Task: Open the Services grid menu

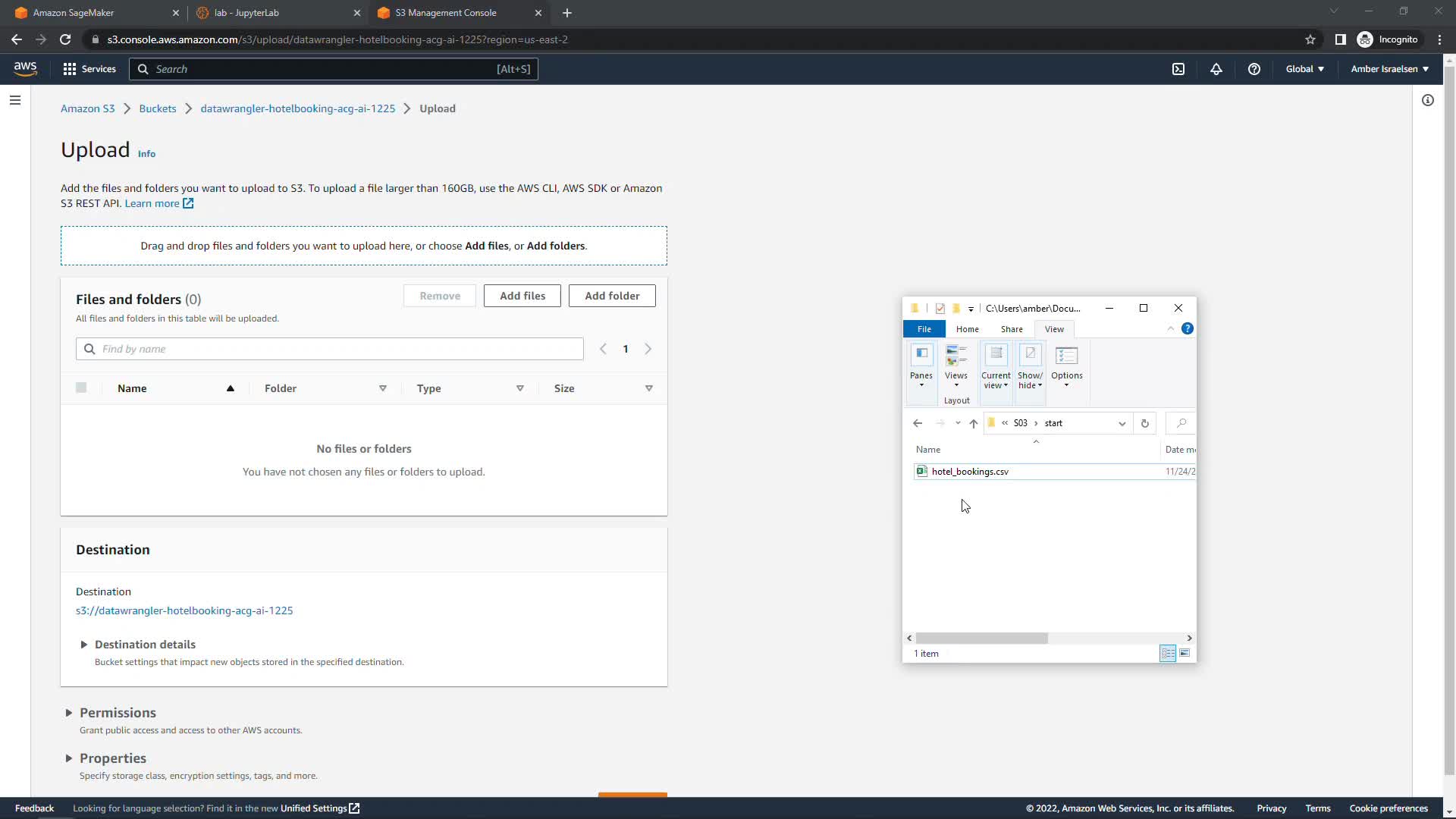Action: (89, 69)
